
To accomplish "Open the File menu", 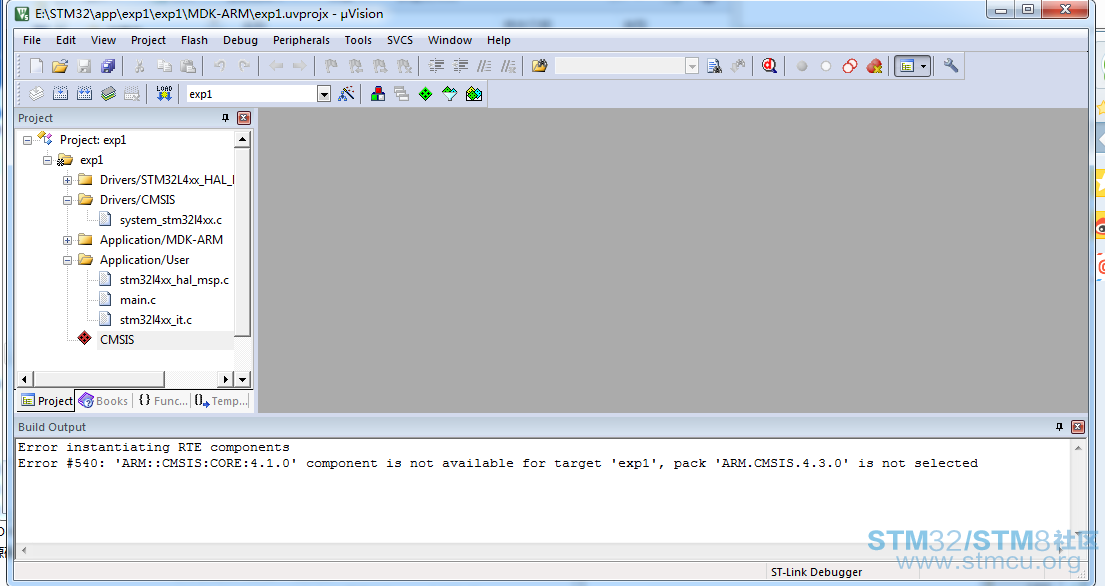I will 32,40.
